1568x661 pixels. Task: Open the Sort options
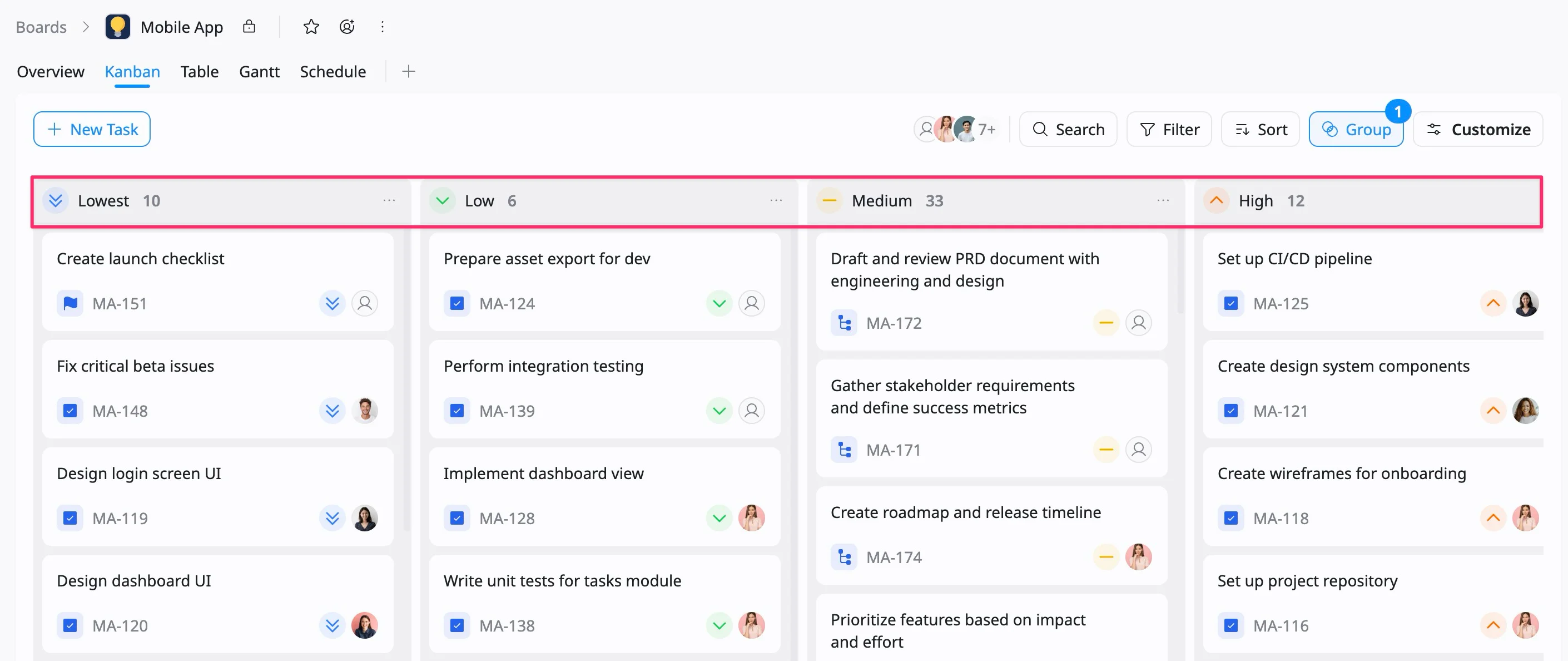pyautogui.click(x=1260, y=129)
